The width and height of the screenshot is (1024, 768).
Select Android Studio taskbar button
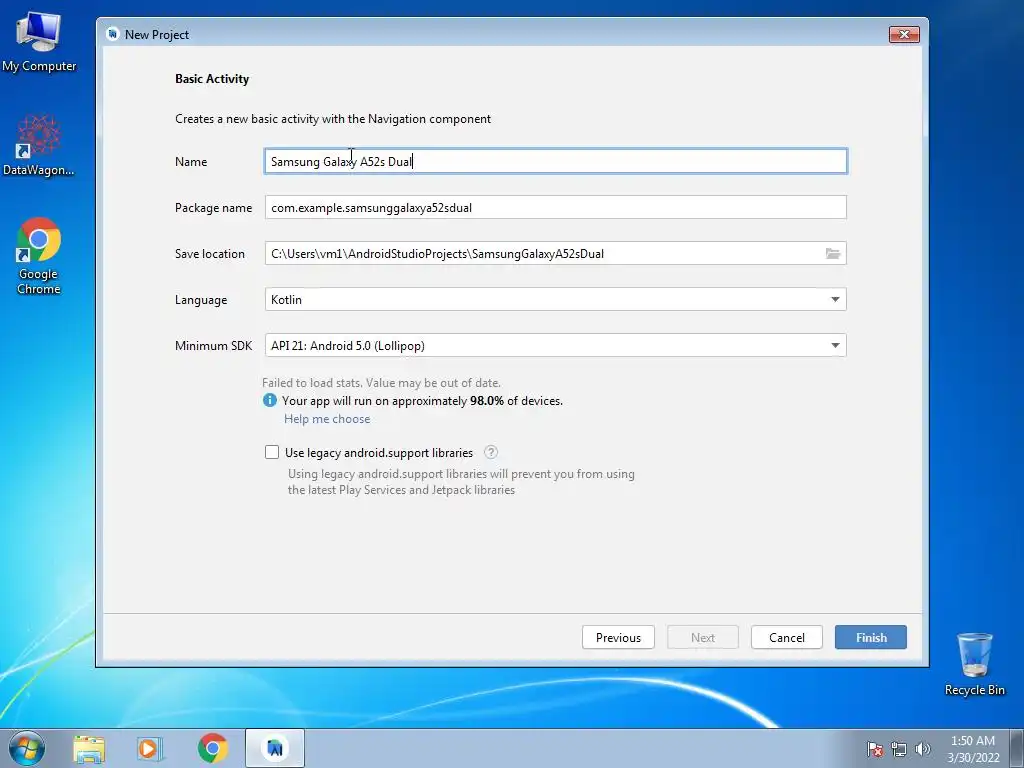275,748
